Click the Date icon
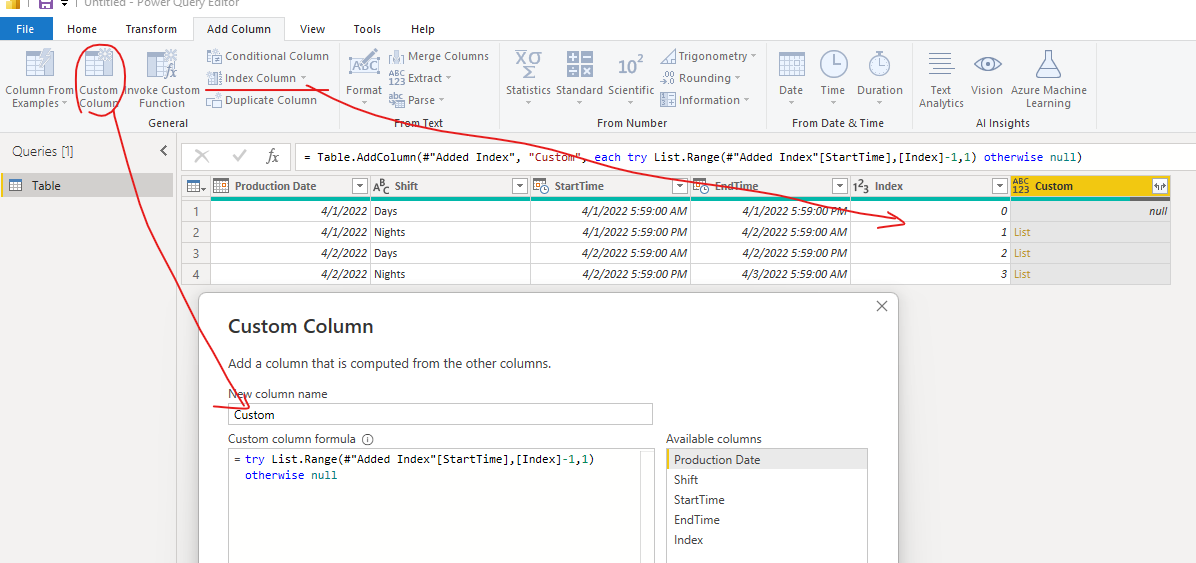The image size is (1196, 563). pyautogui.click(x=791, y=64)
